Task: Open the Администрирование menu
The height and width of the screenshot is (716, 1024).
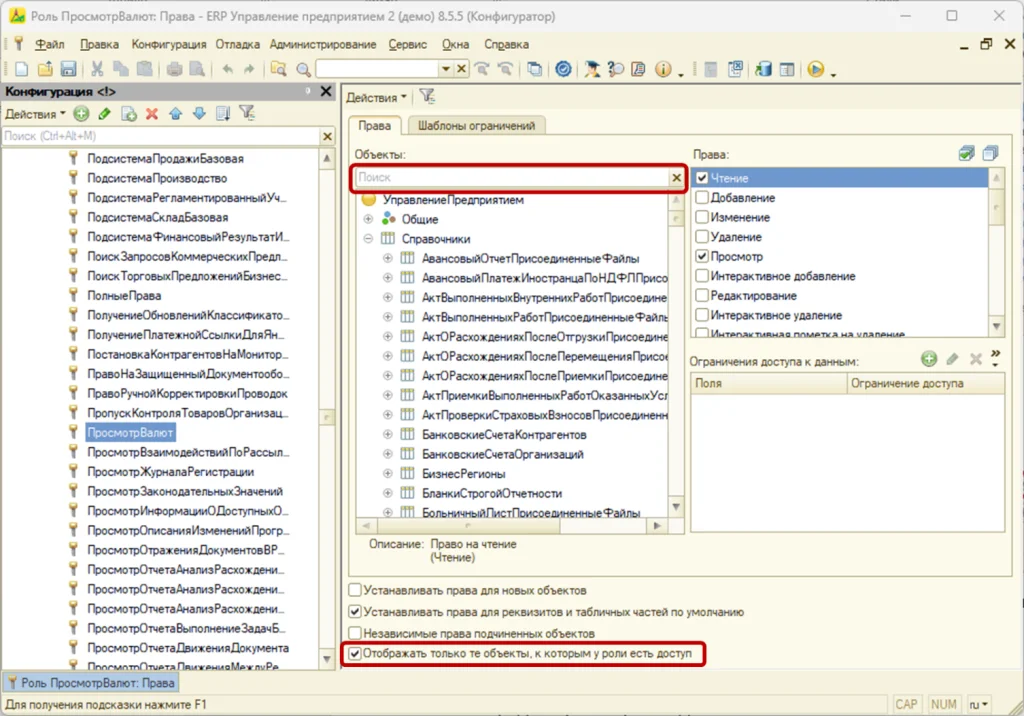Action: 323,44
